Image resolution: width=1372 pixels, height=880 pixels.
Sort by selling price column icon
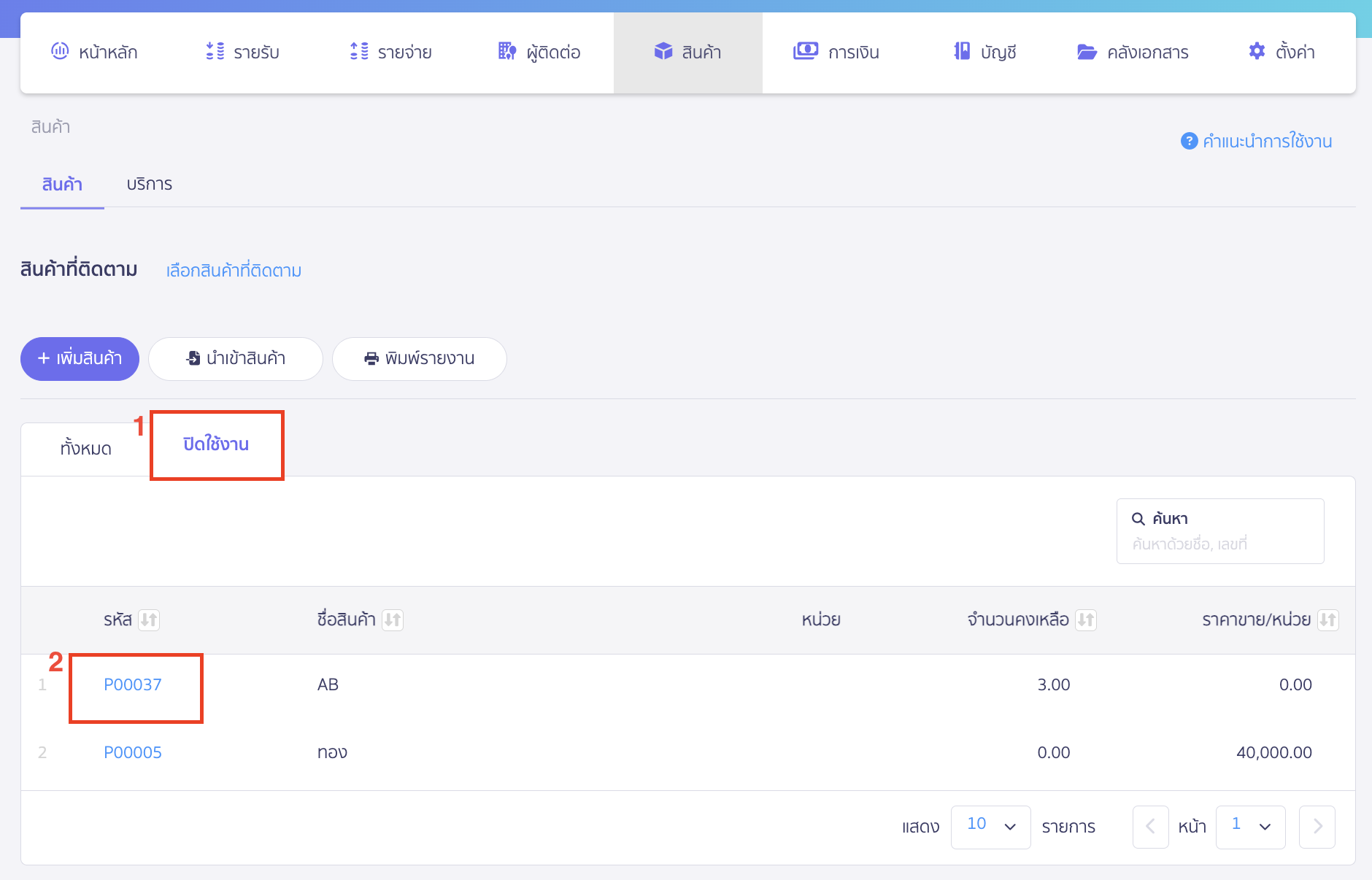pyautogui.click(x=1327, y=620)
